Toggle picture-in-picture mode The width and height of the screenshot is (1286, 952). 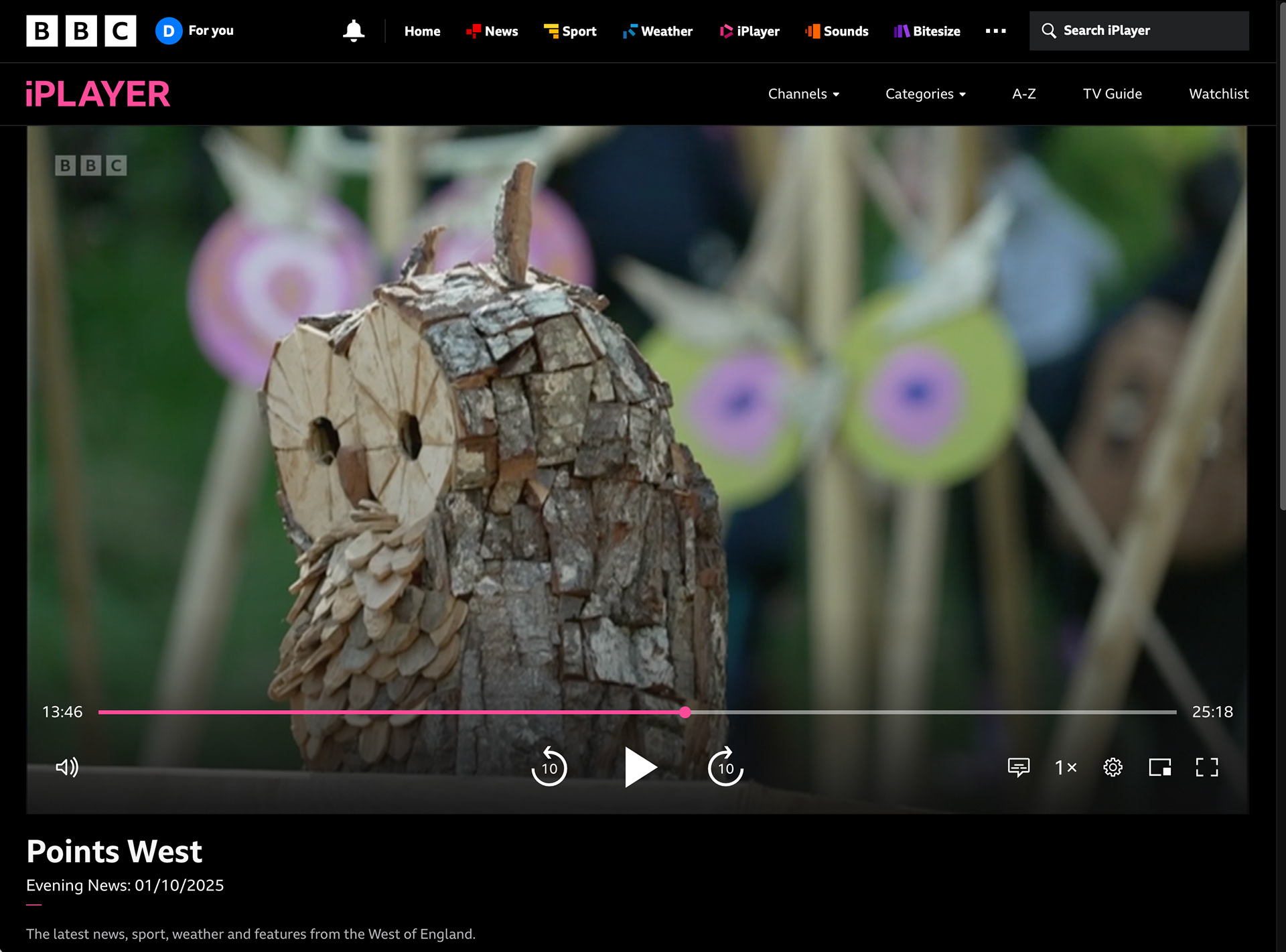(x=1159, y=767)
